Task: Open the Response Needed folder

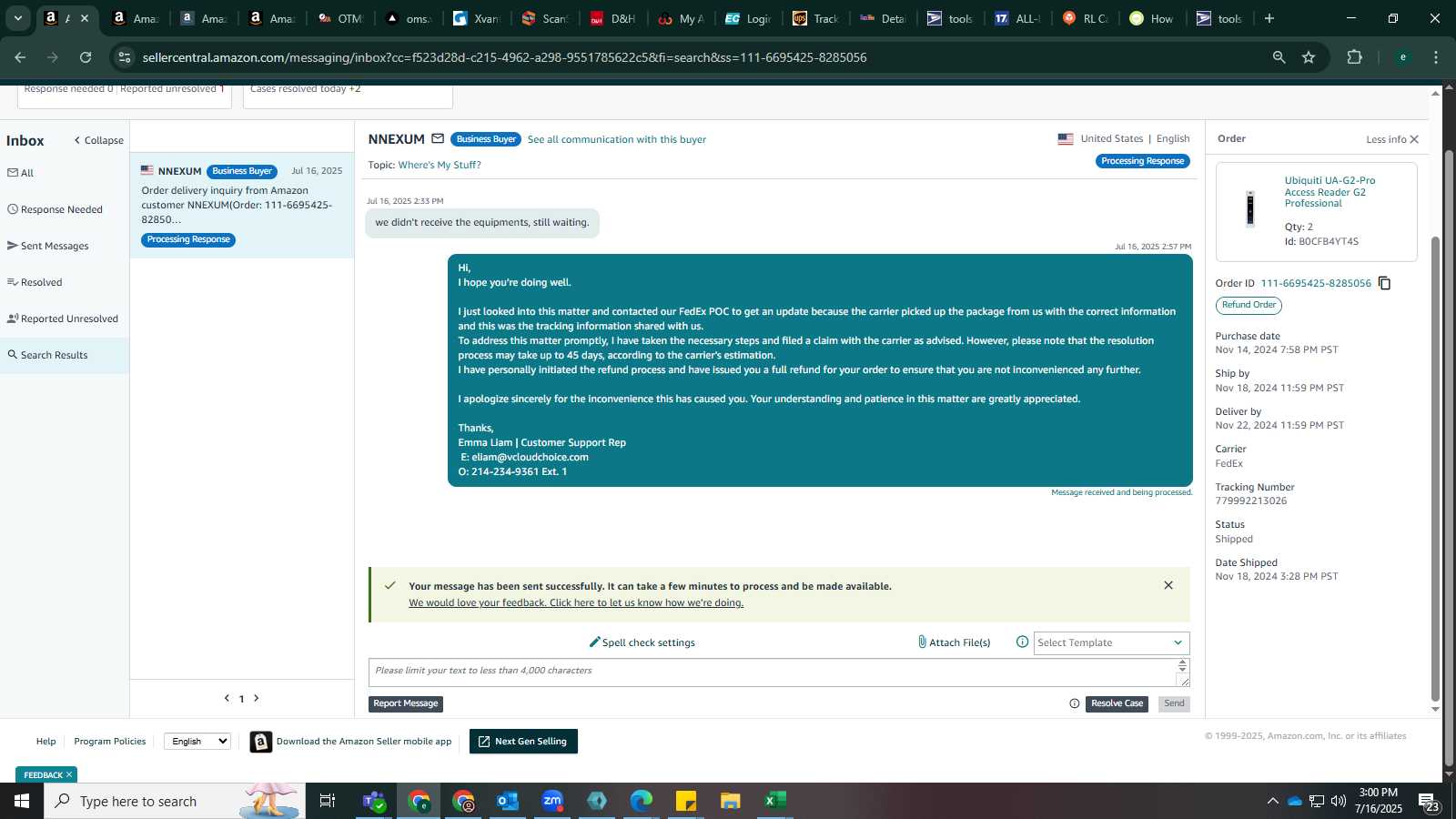Action: click(x=56, y=209)
